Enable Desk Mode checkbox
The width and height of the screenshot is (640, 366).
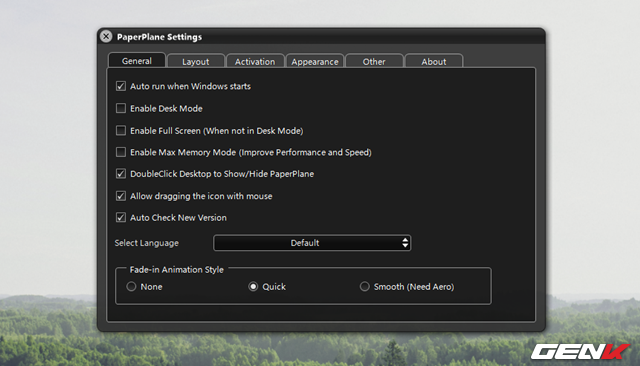(121, 108)
